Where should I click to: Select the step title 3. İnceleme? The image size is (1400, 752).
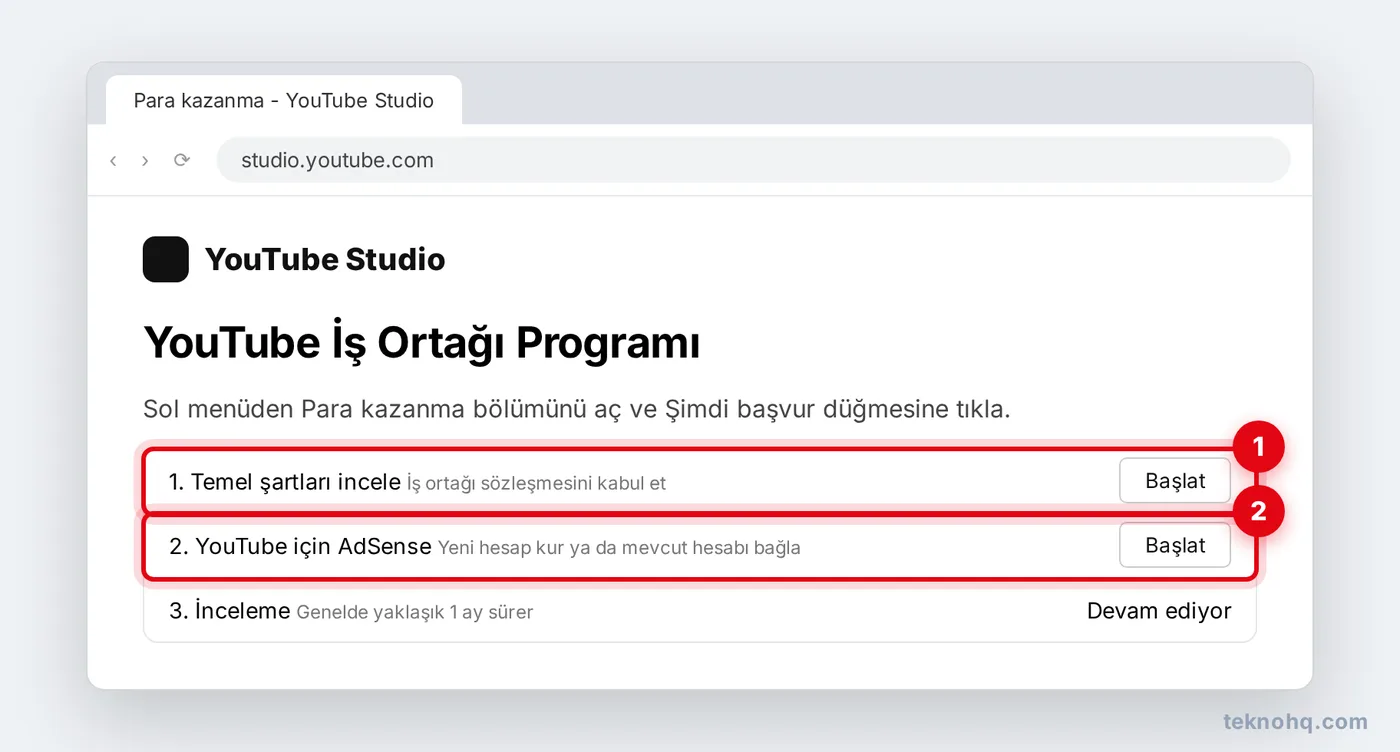[230, 611]
